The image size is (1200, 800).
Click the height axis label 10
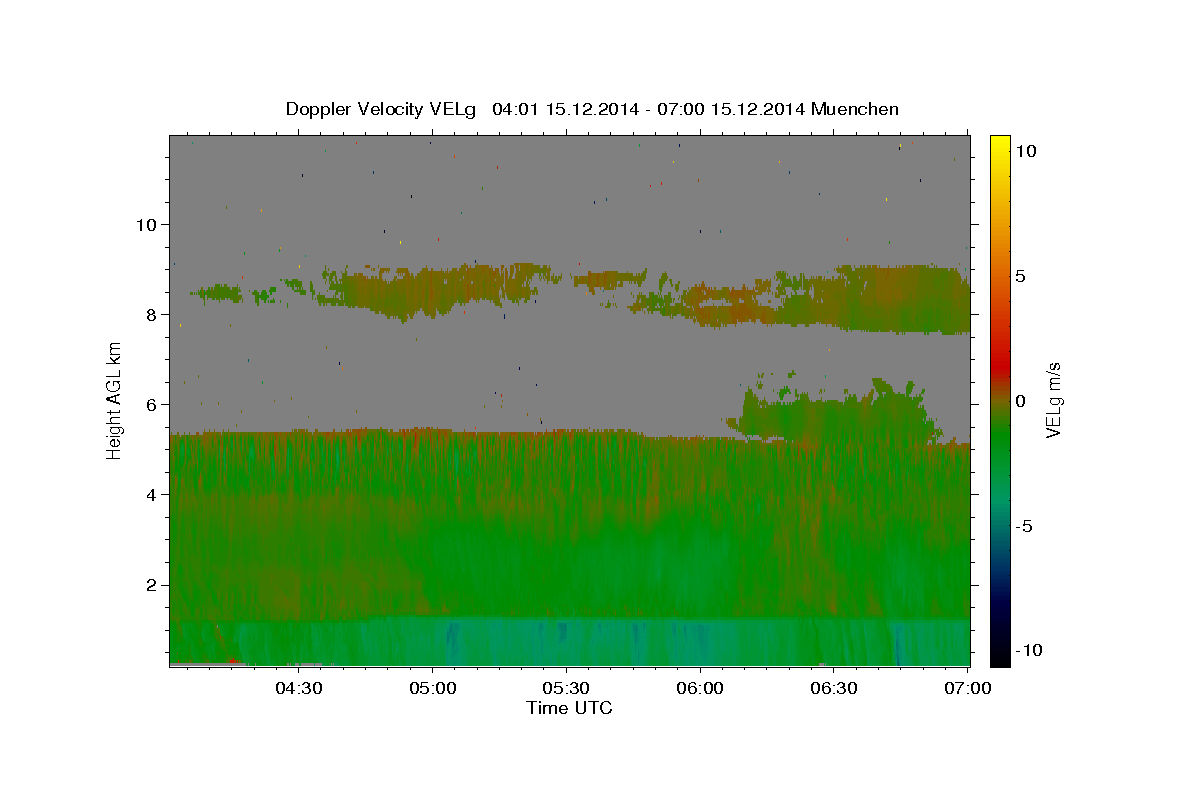point(146,224)
